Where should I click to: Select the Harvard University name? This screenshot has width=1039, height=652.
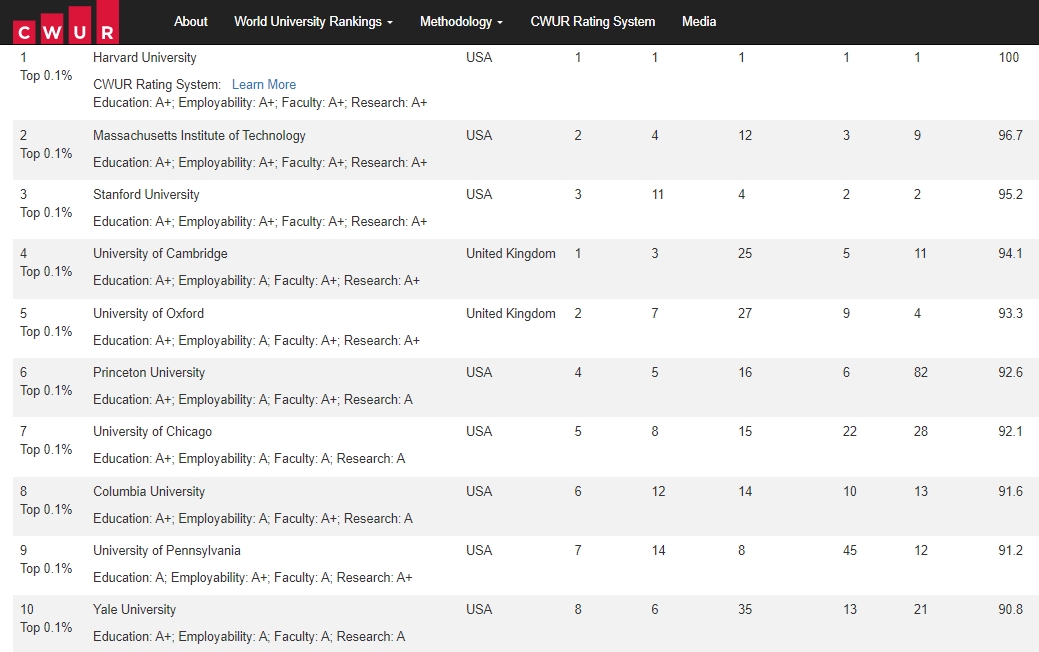point(145,58)
